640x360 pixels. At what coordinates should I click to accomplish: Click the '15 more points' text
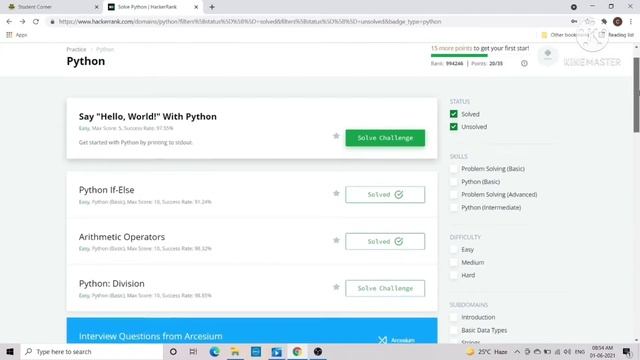coord(451,48)
